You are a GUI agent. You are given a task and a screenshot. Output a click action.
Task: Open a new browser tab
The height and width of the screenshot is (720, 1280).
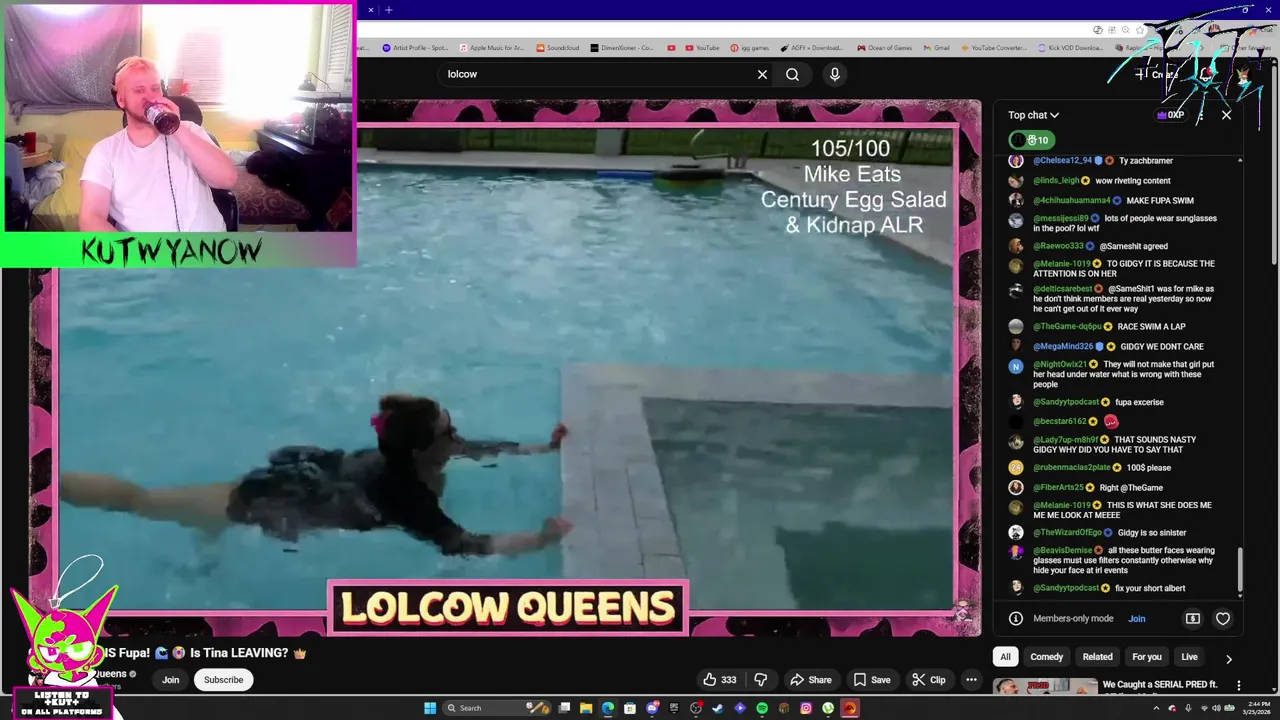point(389,10)
